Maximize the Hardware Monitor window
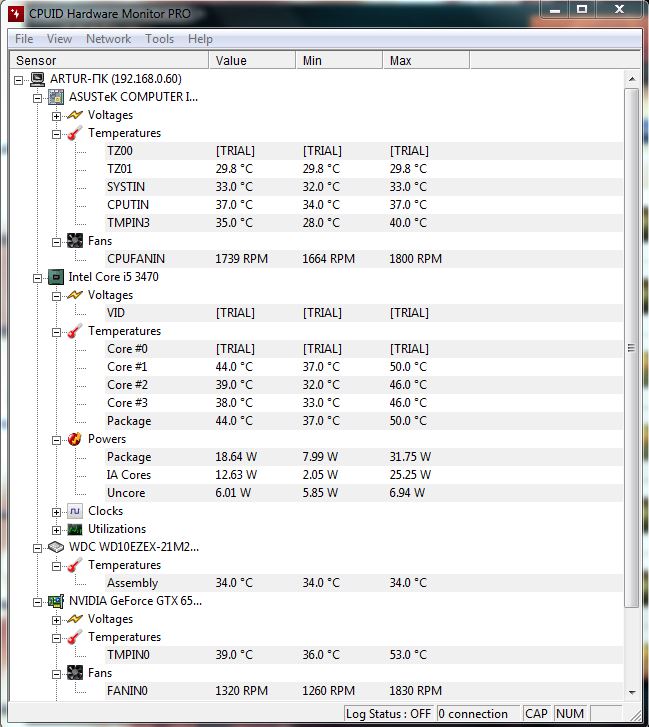The width and height of the screenshot is (649, 727). tap(582, 9)
